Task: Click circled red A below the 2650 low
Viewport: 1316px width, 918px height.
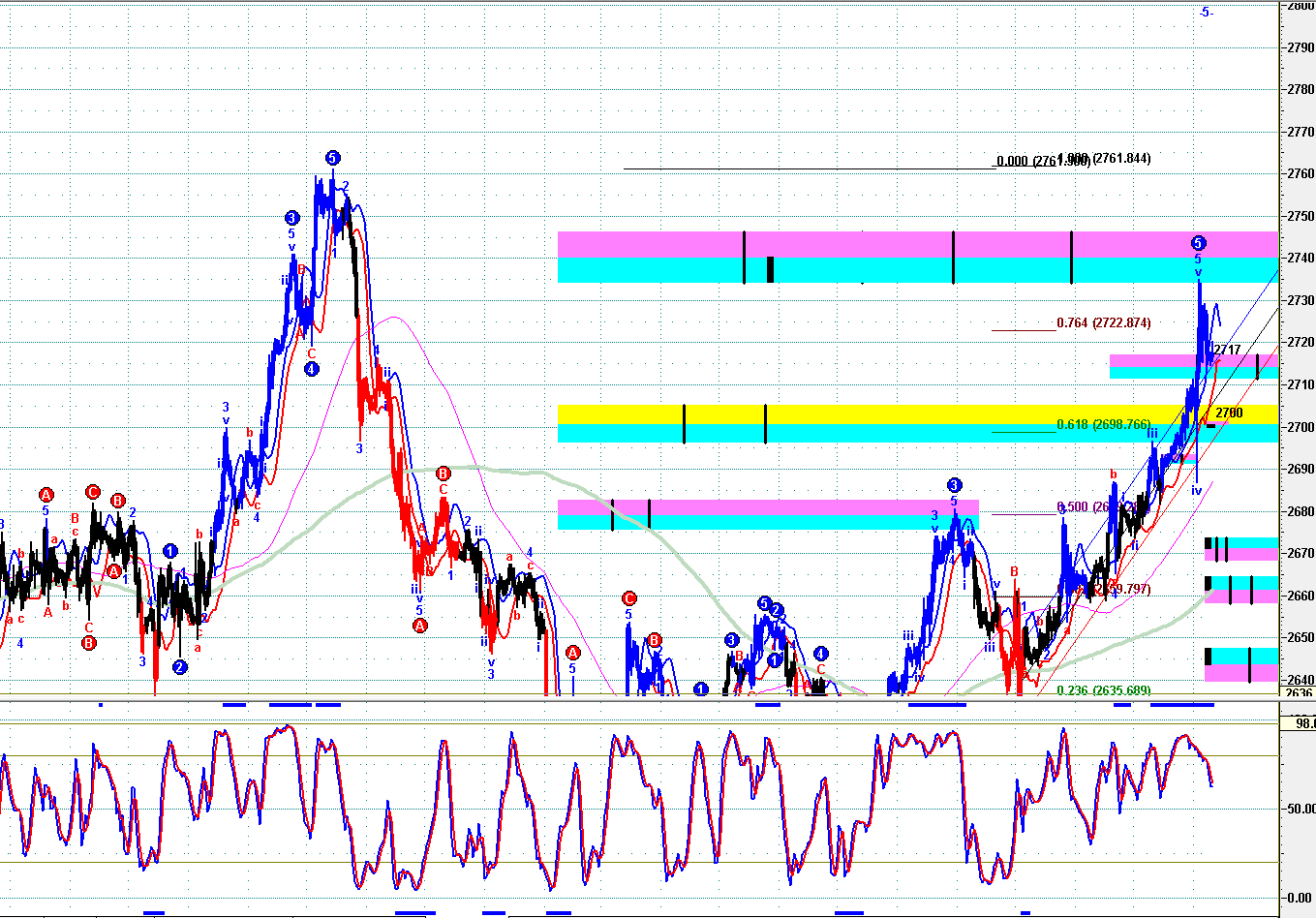Action: click(x=420, y=626)
